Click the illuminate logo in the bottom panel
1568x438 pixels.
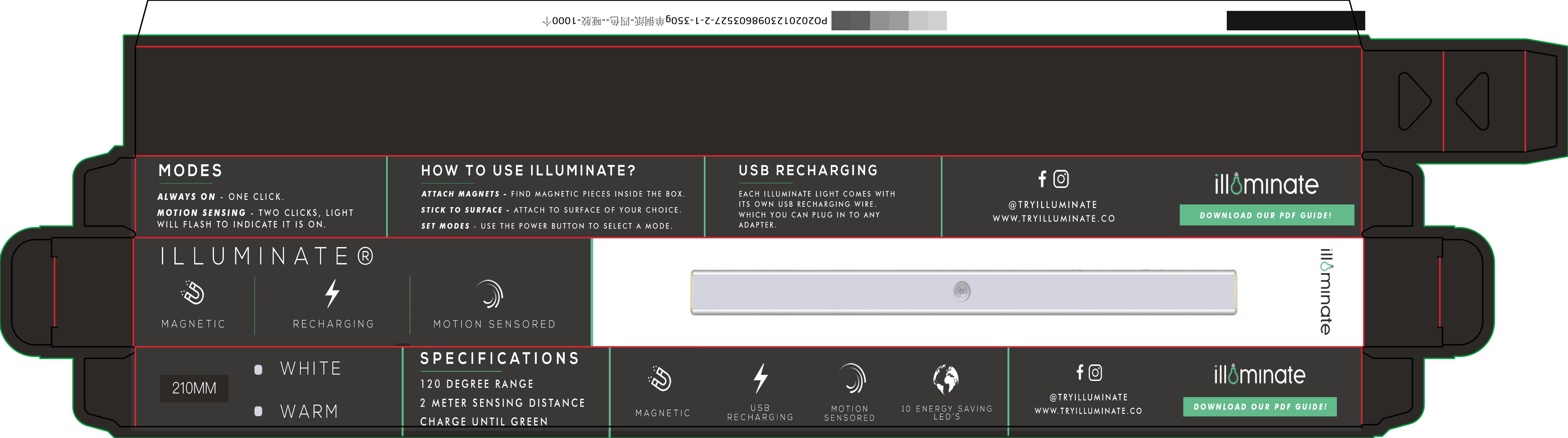[1259, 374]
